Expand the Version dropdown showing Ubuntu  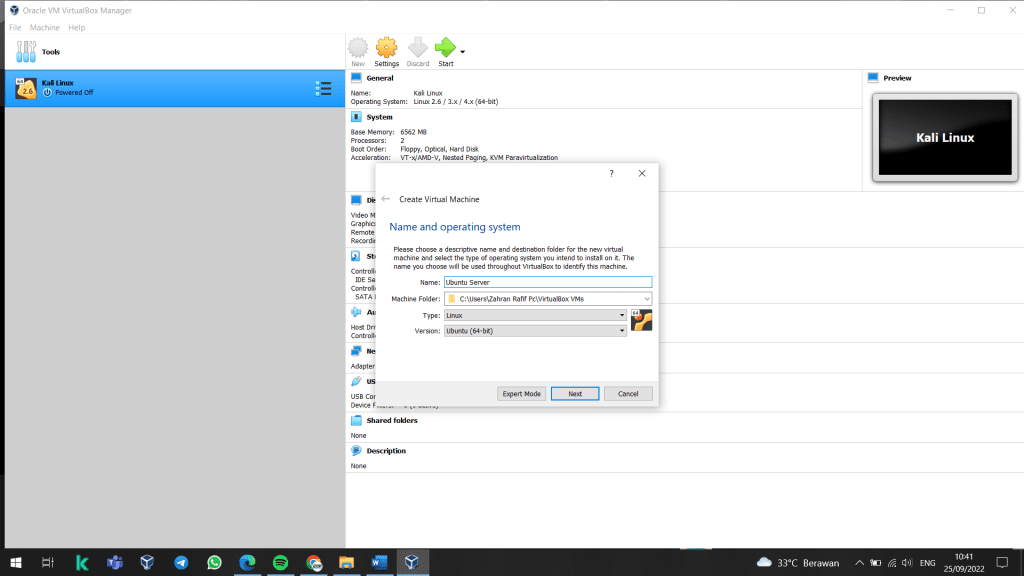pos(622,331)
